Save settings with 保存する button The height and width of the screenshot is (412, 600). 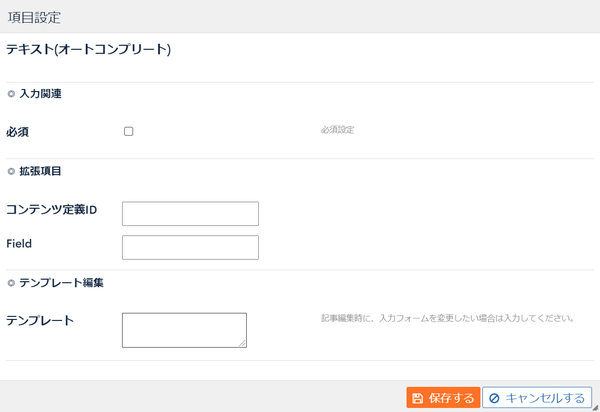click(443, 398)
